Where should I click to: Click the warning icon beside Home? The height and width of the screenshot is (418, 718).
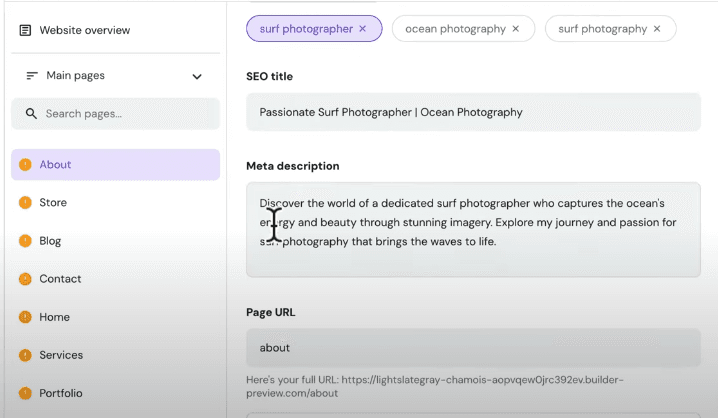[x=25, y=317]
